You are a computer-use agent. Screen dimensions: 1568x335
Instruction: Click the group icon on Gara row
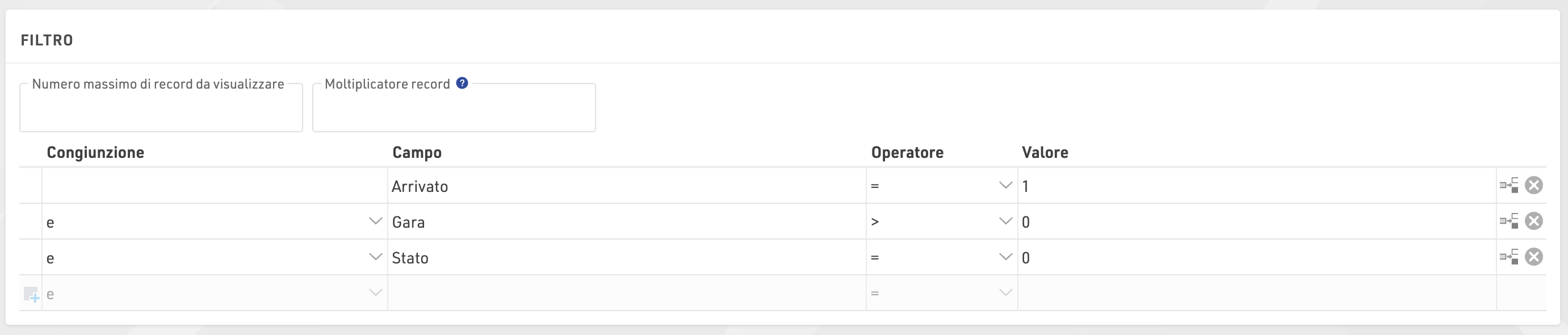(1509, 221)
